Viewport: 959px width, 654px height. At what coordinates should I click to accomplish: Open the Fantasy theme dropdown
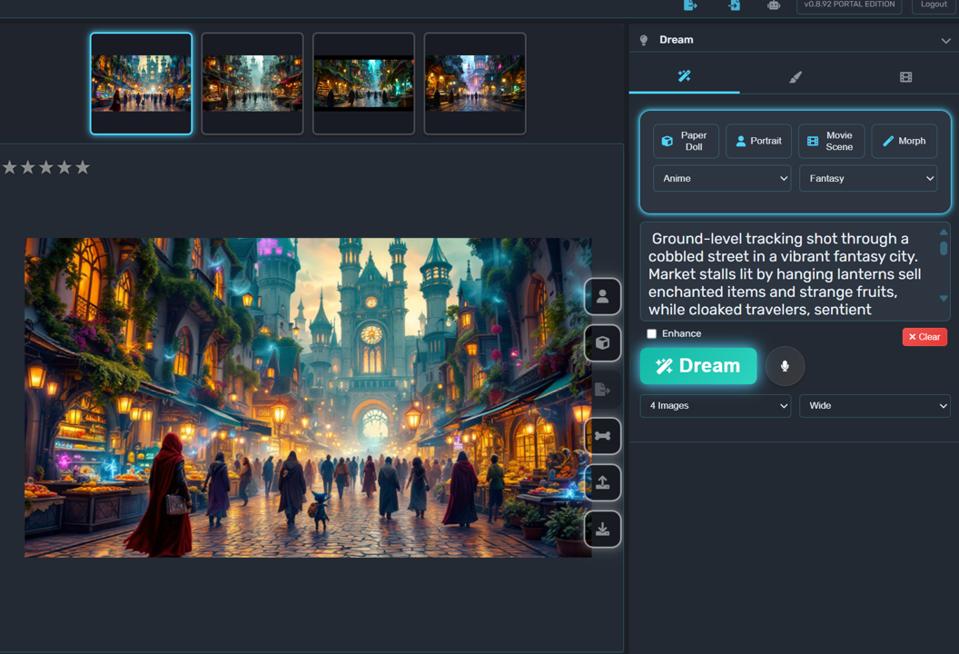pyautogui.click(x=868, y=178)
